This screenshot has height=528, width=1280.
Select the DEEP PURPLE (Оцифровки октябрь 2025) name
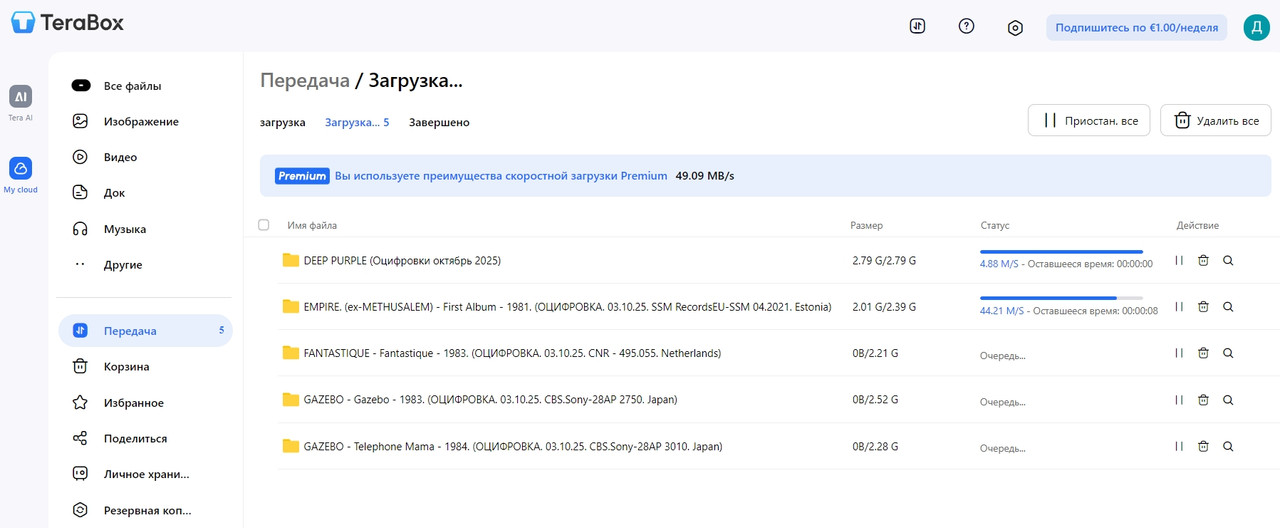click(402, 260)
